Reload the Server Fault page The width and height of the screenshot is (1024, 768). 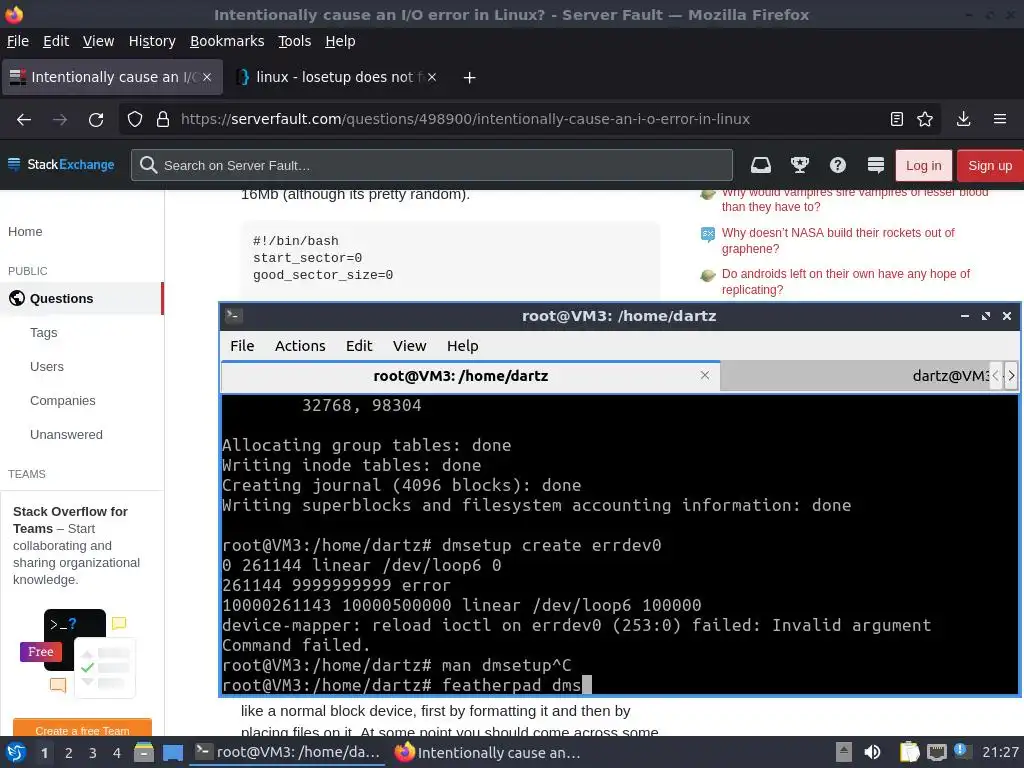(x=96, y=120)
